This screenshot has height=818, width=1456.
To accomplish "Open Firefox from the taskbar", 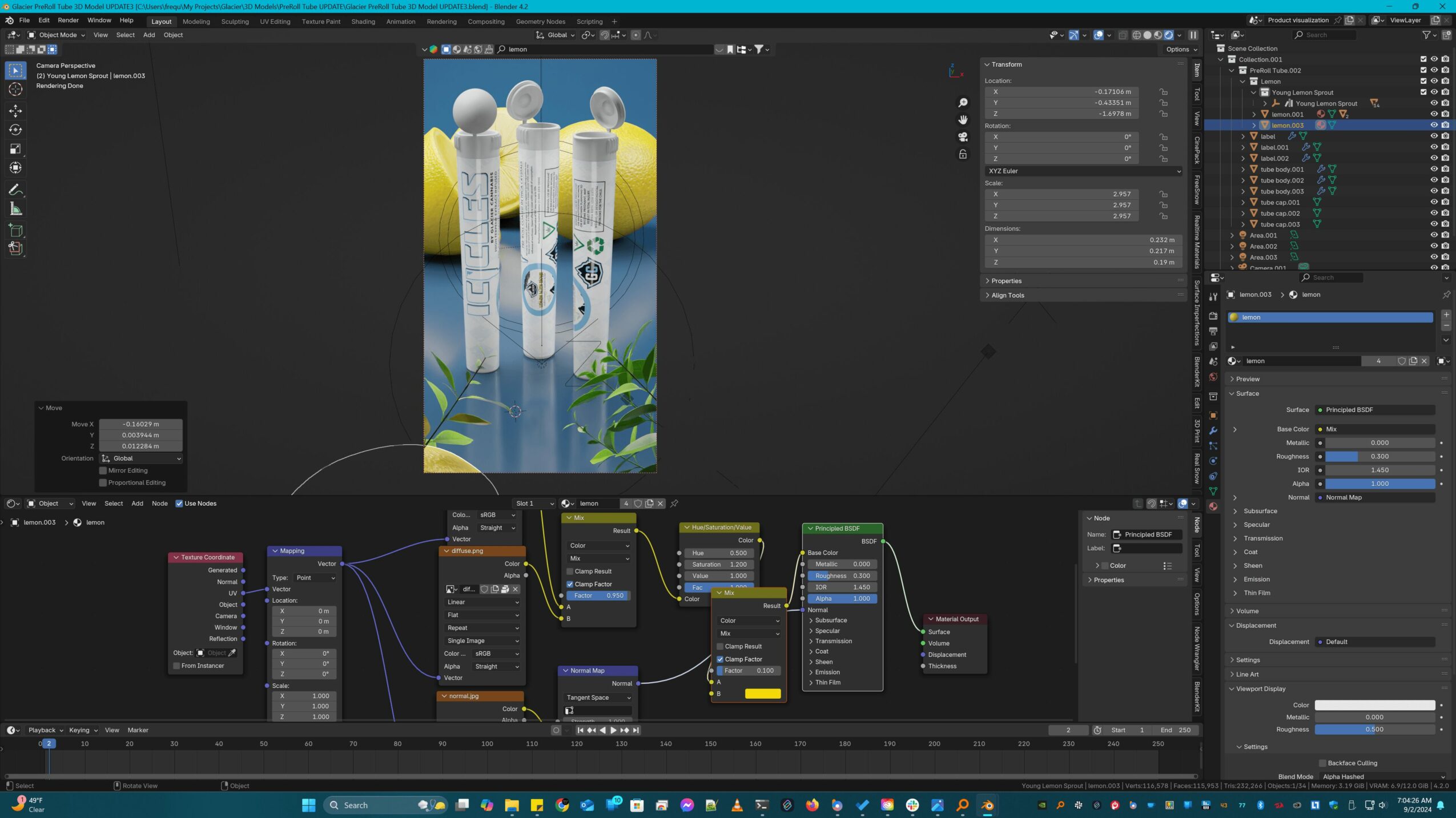I will pos(812,805).
